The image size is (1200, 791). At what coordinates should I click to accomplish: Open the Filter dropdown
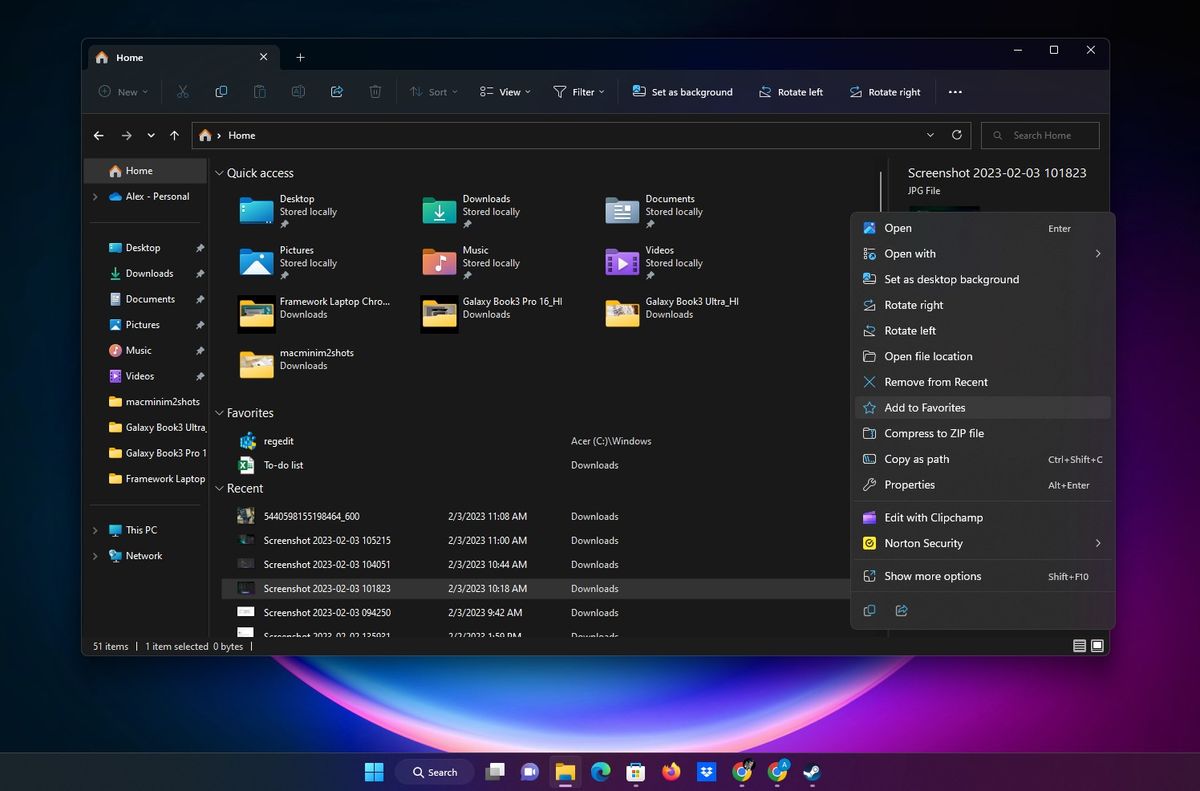point(578,91)
